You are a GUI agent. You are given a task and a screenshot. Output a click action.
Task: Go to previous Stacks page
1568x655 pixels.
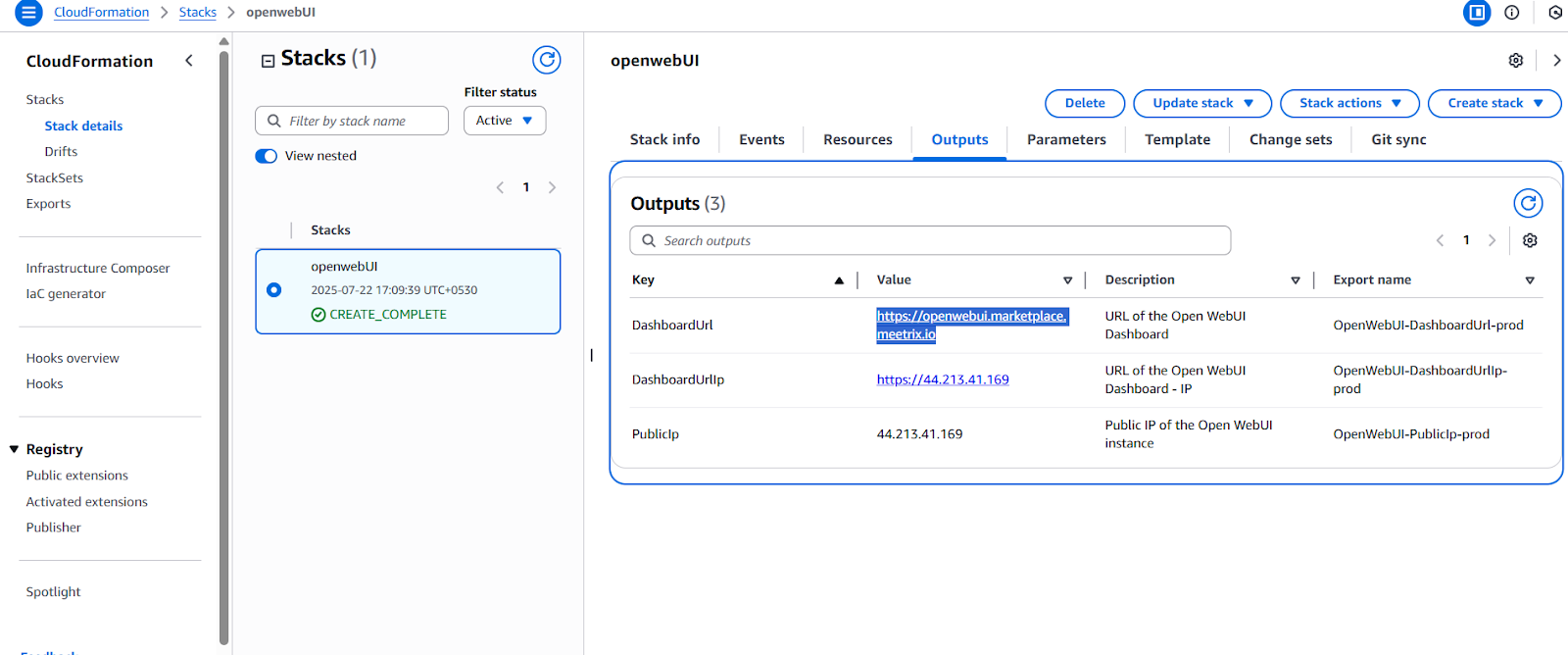click(500, 187)
